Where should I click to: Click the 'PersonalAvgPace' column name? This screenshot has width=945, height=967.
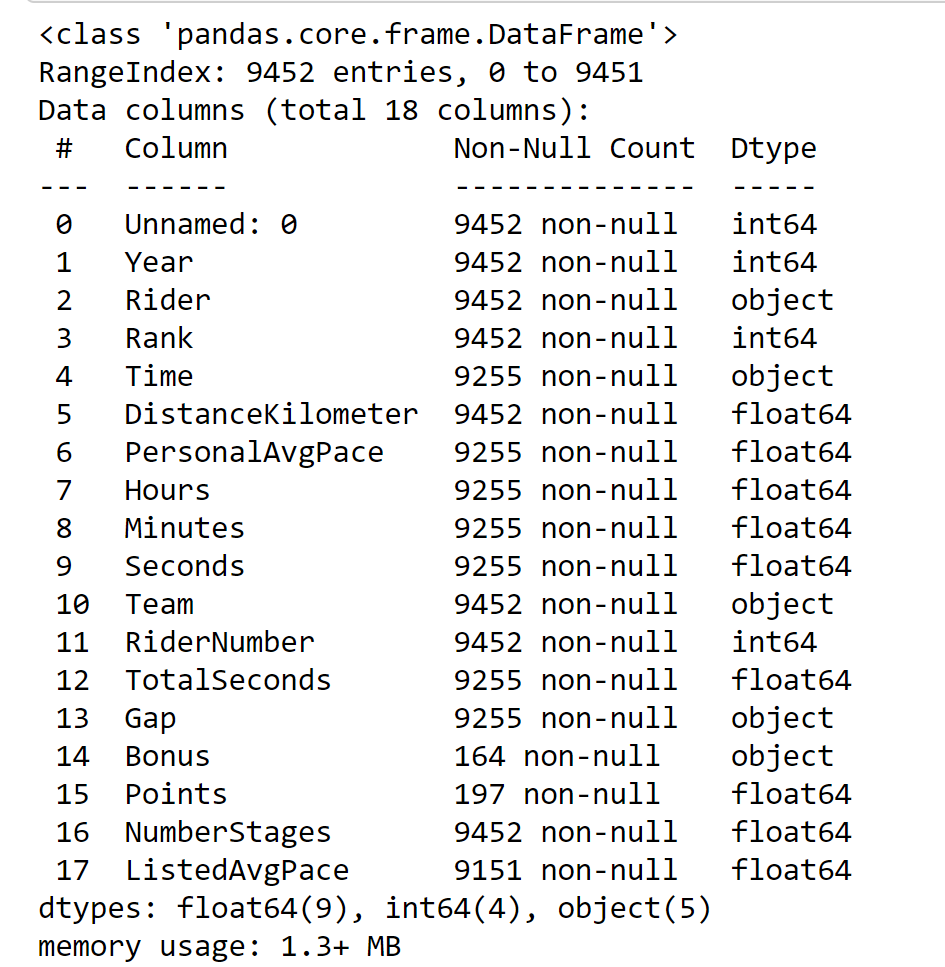[254, 452]
